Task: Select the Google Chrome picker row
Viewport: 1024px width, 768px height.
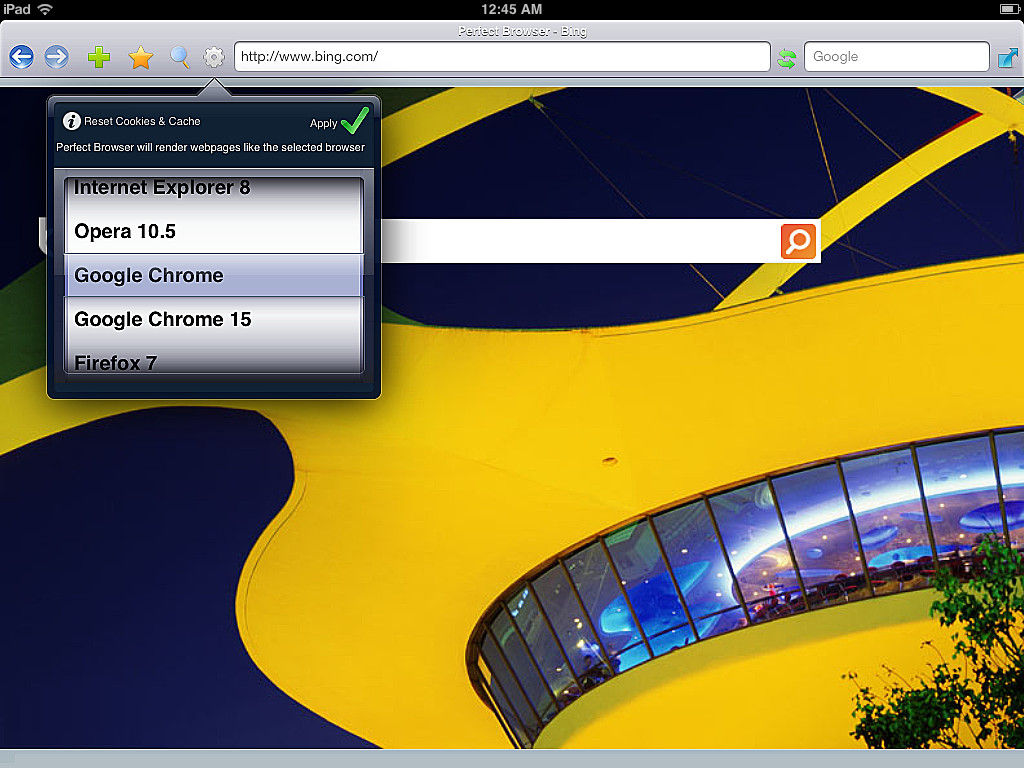Action: pyautogui.click(x=213, y=275)
